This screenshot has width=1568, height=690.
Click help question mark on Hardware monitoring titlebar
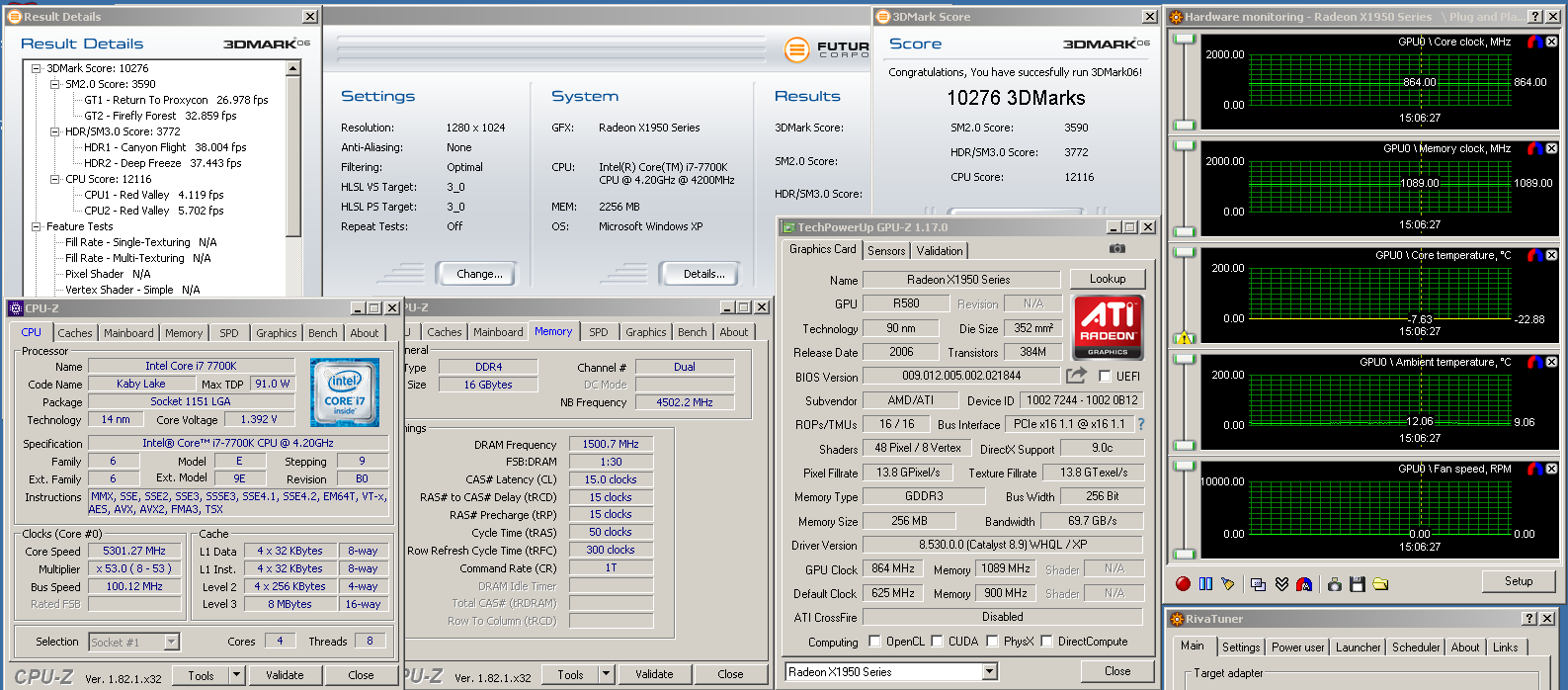[1534, 17]
